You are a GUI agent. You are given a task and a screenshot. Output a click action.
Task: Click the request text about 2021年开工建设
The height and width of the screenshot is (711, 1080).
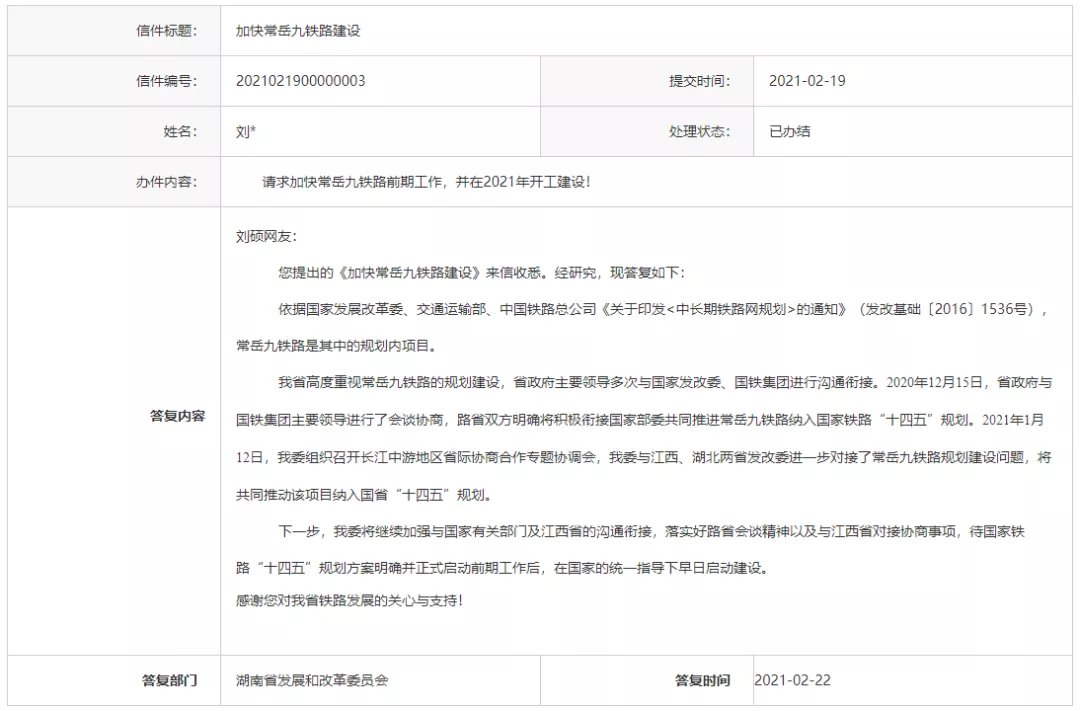(x=426, y=182)
